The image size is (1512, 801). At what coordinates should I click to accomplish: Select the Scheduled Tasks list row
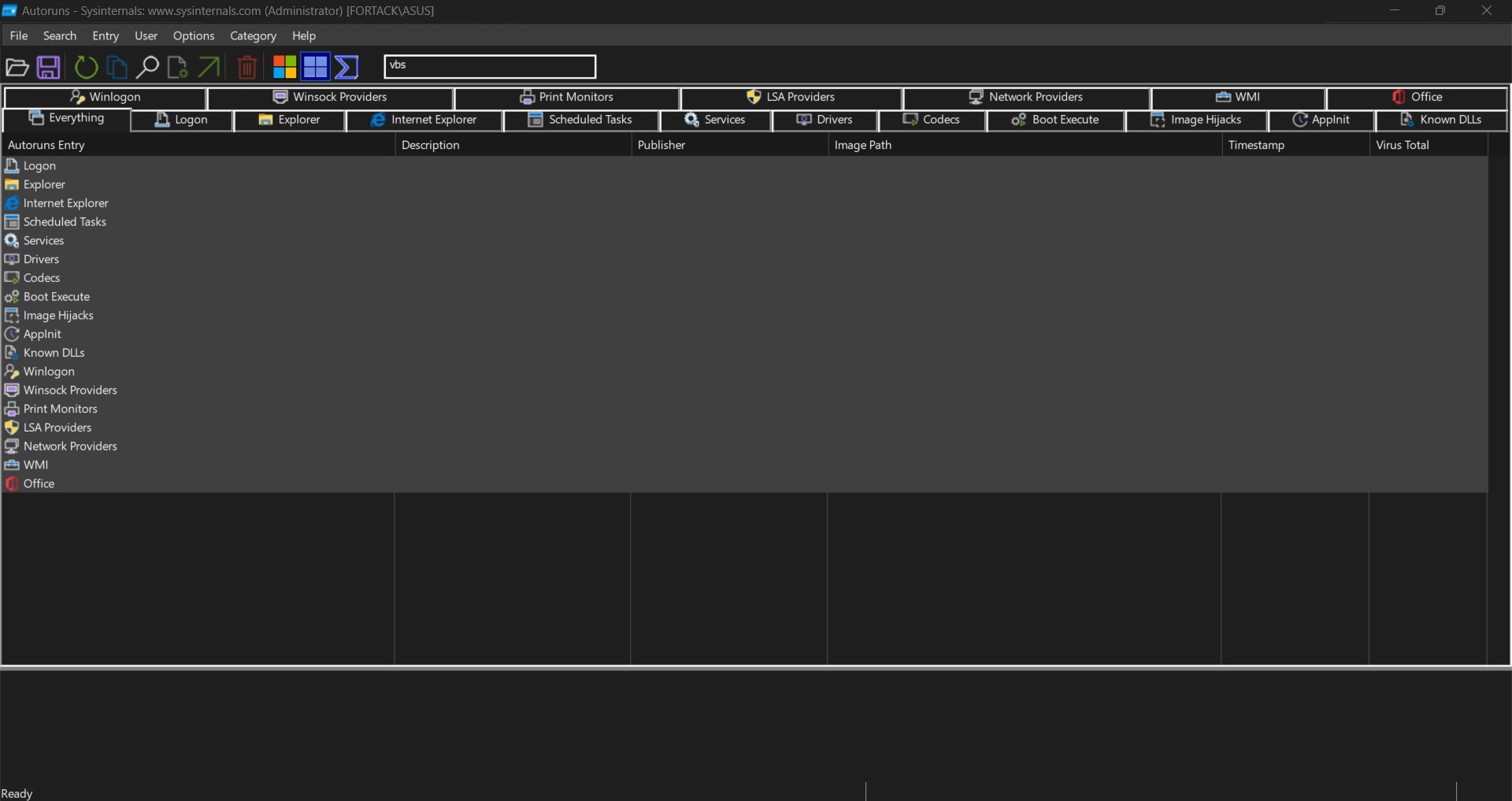pyautogui.click(x=744, y=222)
